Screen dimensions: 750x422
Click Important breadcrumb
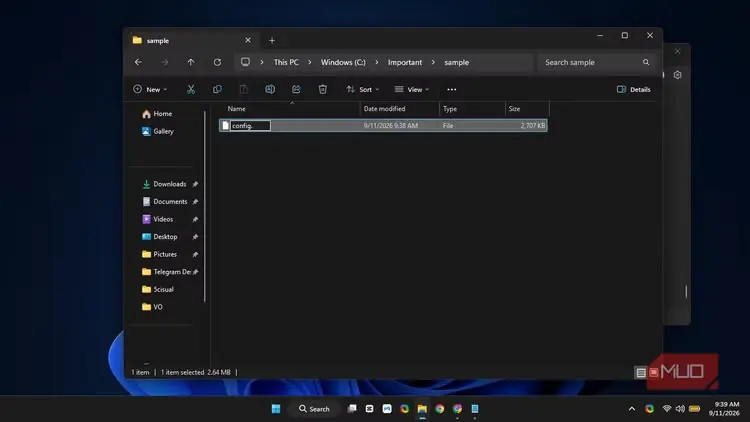click(405, 62)
